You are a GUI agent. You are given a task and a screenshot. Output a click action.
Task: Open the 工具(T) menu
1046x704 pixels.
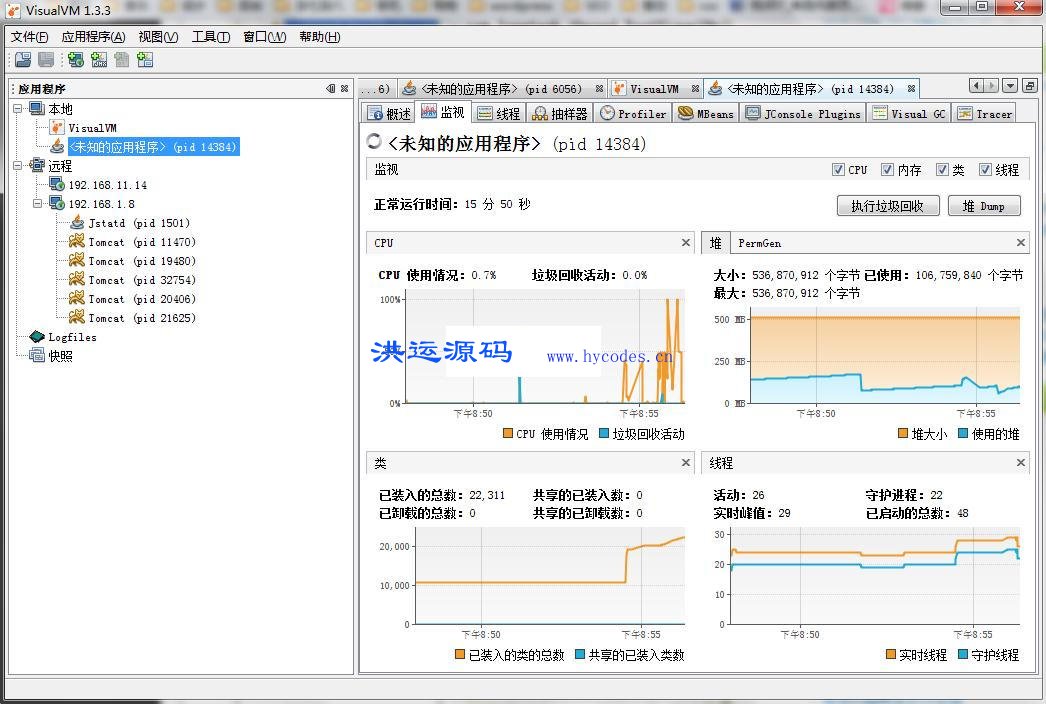coord(211,37)
